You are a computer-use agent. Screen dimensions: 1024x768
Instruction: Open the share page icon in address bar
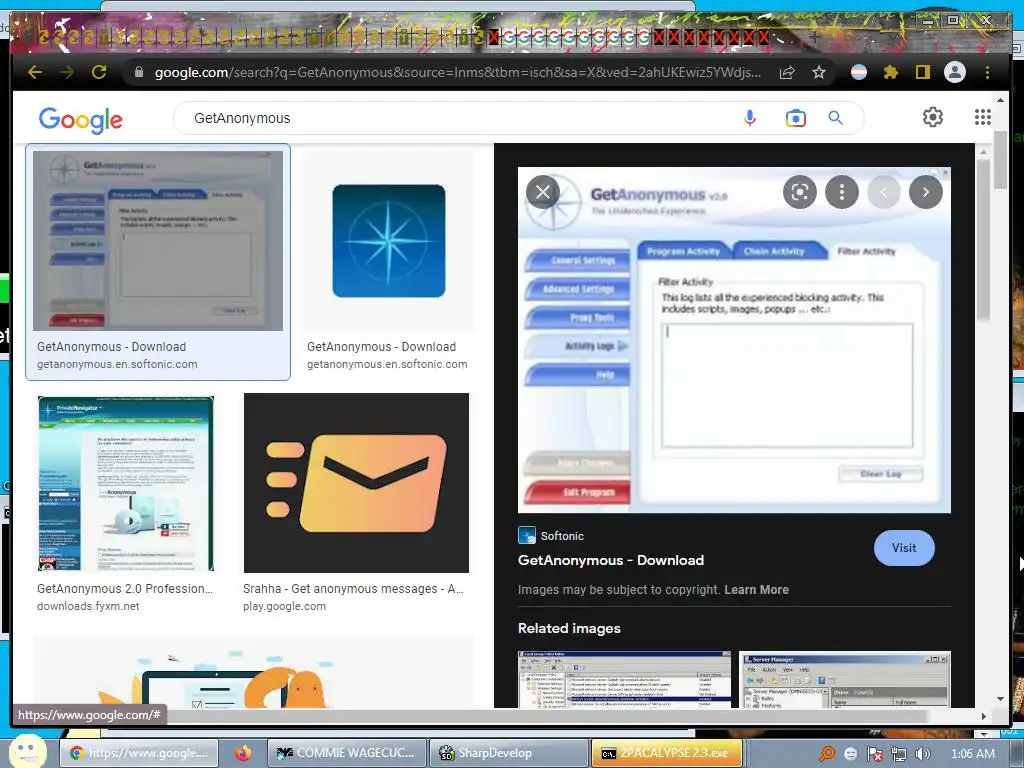pos(787,72)
